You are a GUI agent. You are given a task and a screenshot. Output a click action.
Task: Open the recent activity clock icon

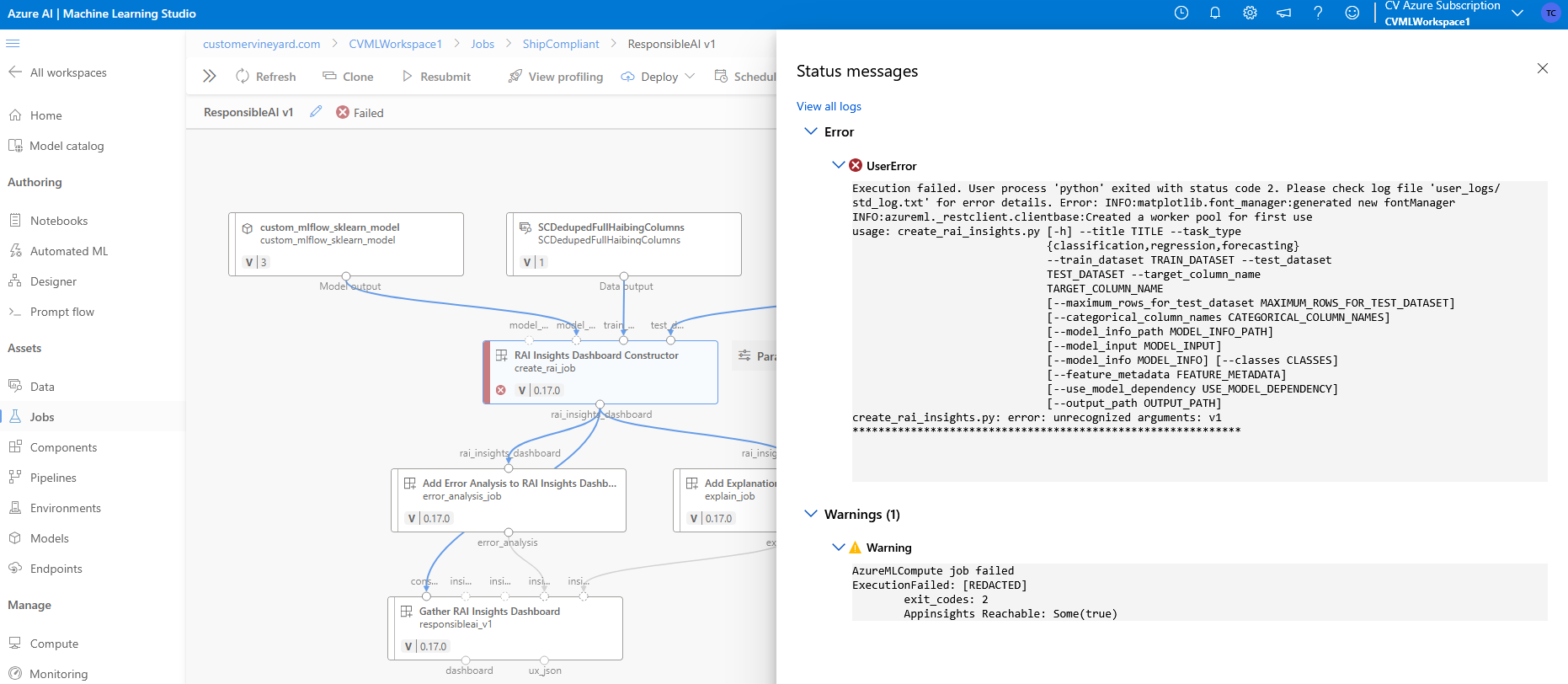pyautogui.click(x=1181, y=13)
